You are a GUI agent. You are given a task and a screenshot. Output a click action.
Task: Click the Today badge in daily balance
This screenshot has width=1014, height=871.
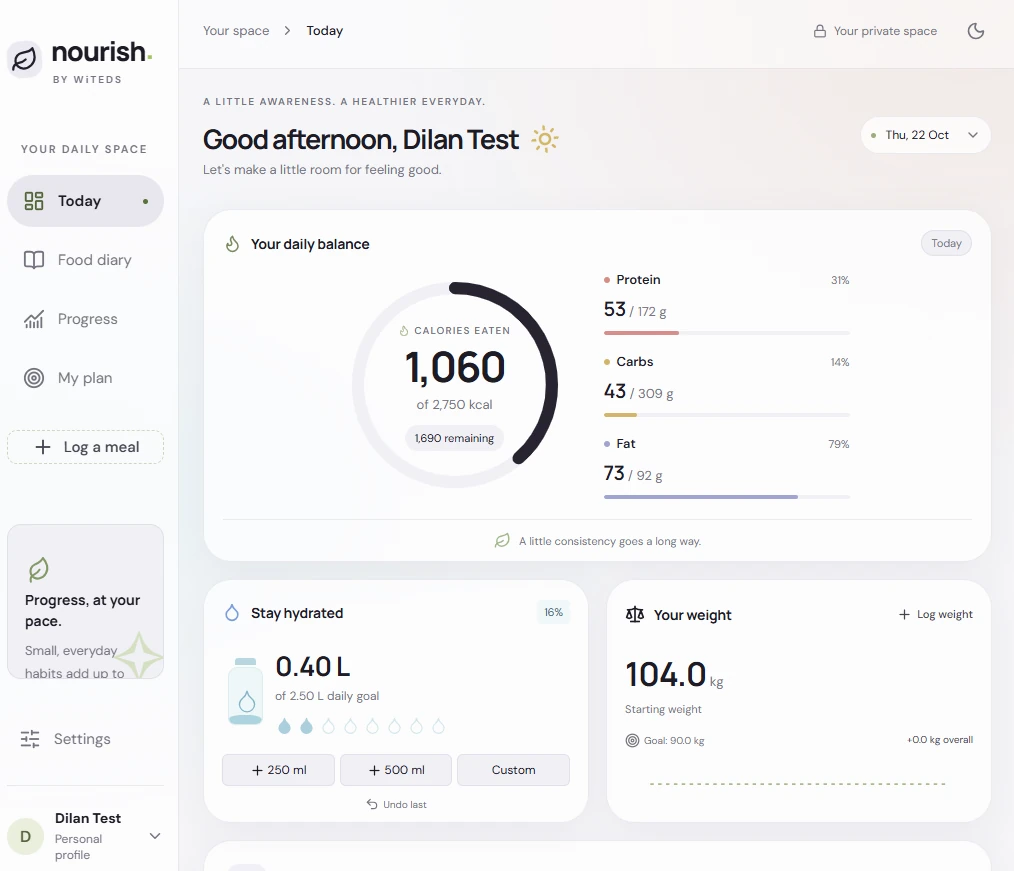pyautogui.click(x=946, y=243)
